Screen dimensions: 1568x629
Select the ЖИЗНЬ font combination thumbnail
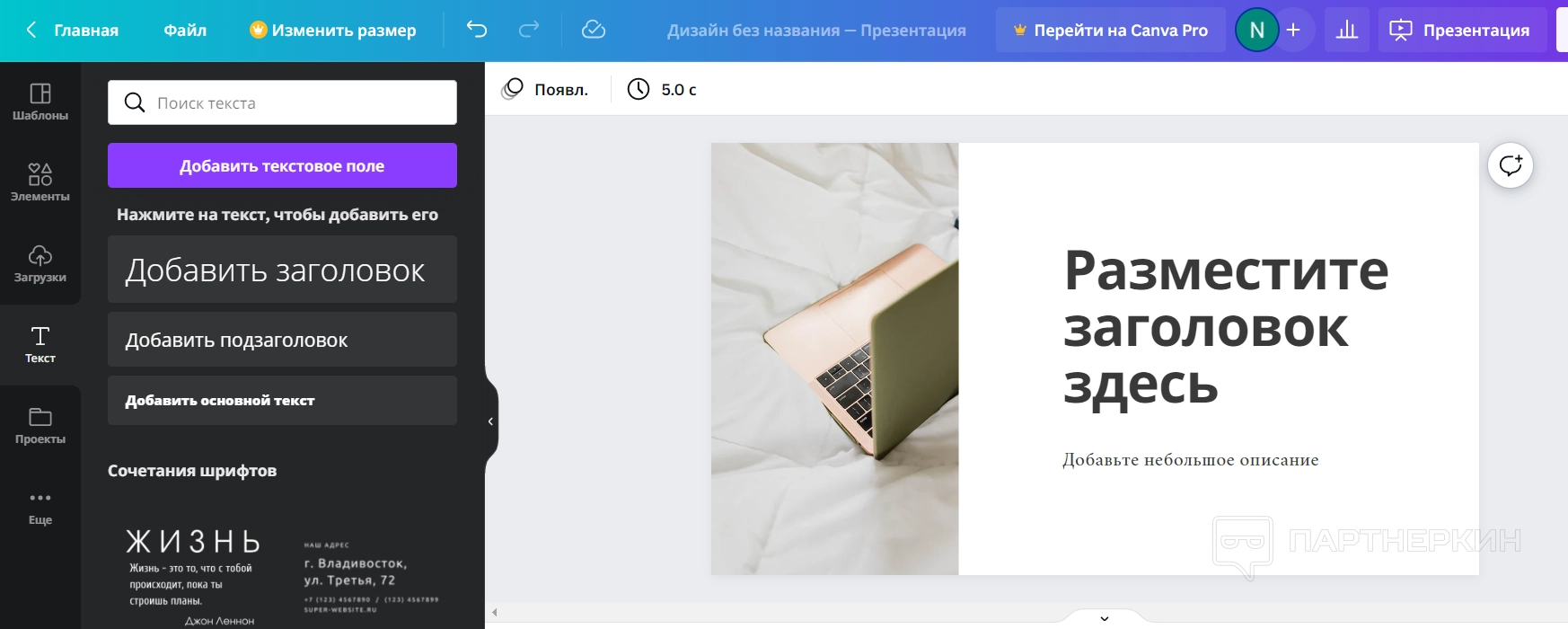coord(193,575)
